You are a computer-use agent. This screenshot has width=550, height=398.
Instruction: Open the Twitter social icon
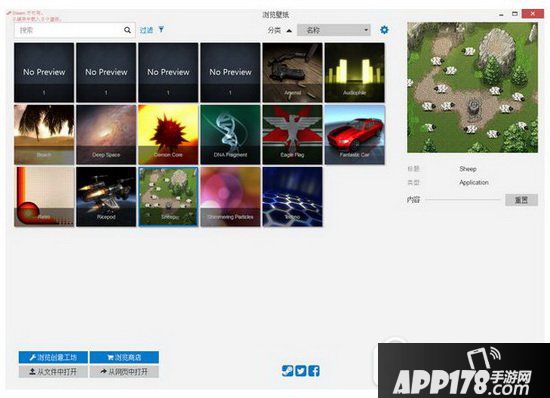[301, 371]
